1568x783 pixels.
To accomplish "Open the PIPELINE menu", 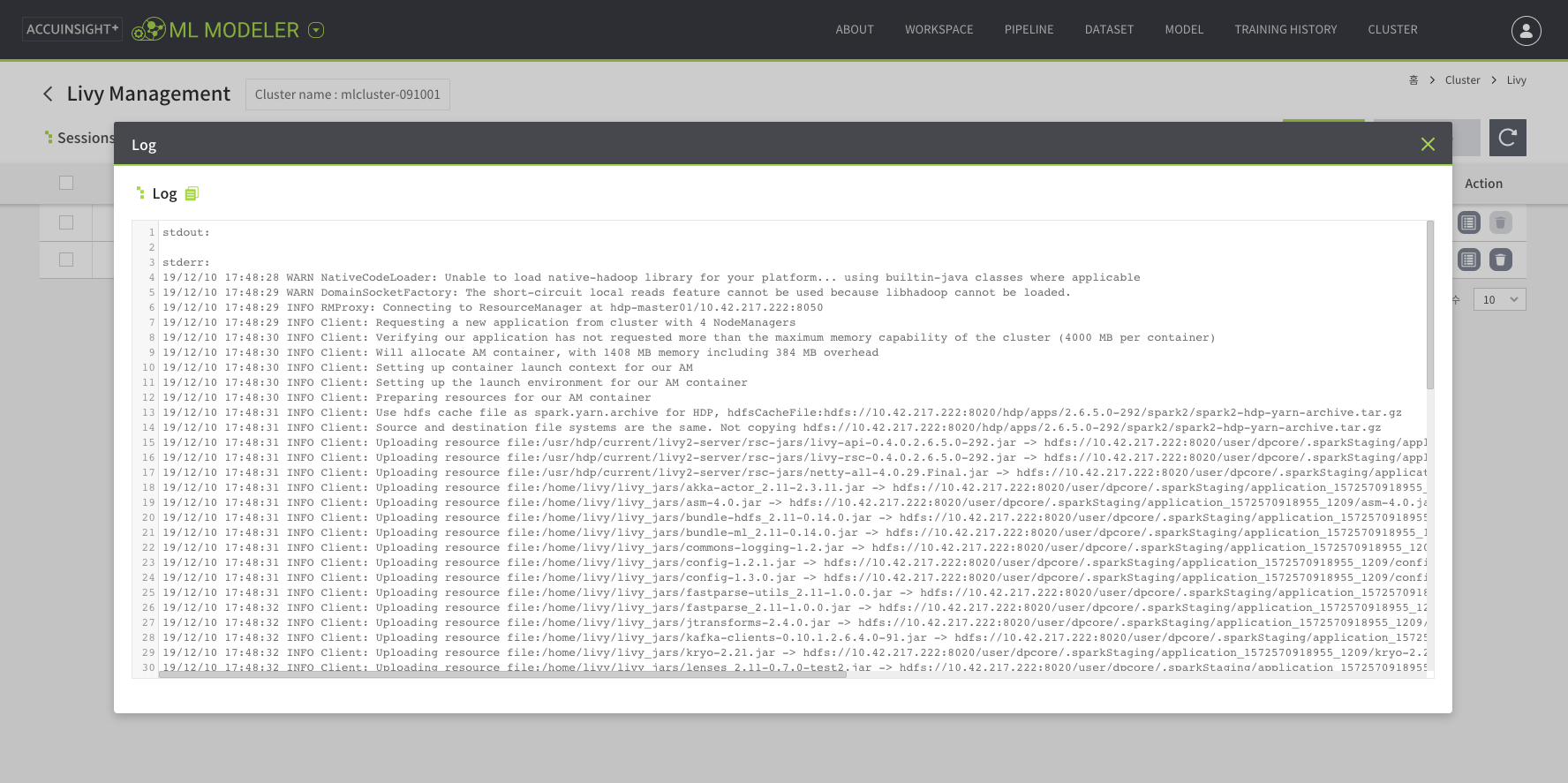I will pyautogui.click(x=1029, y=29).
